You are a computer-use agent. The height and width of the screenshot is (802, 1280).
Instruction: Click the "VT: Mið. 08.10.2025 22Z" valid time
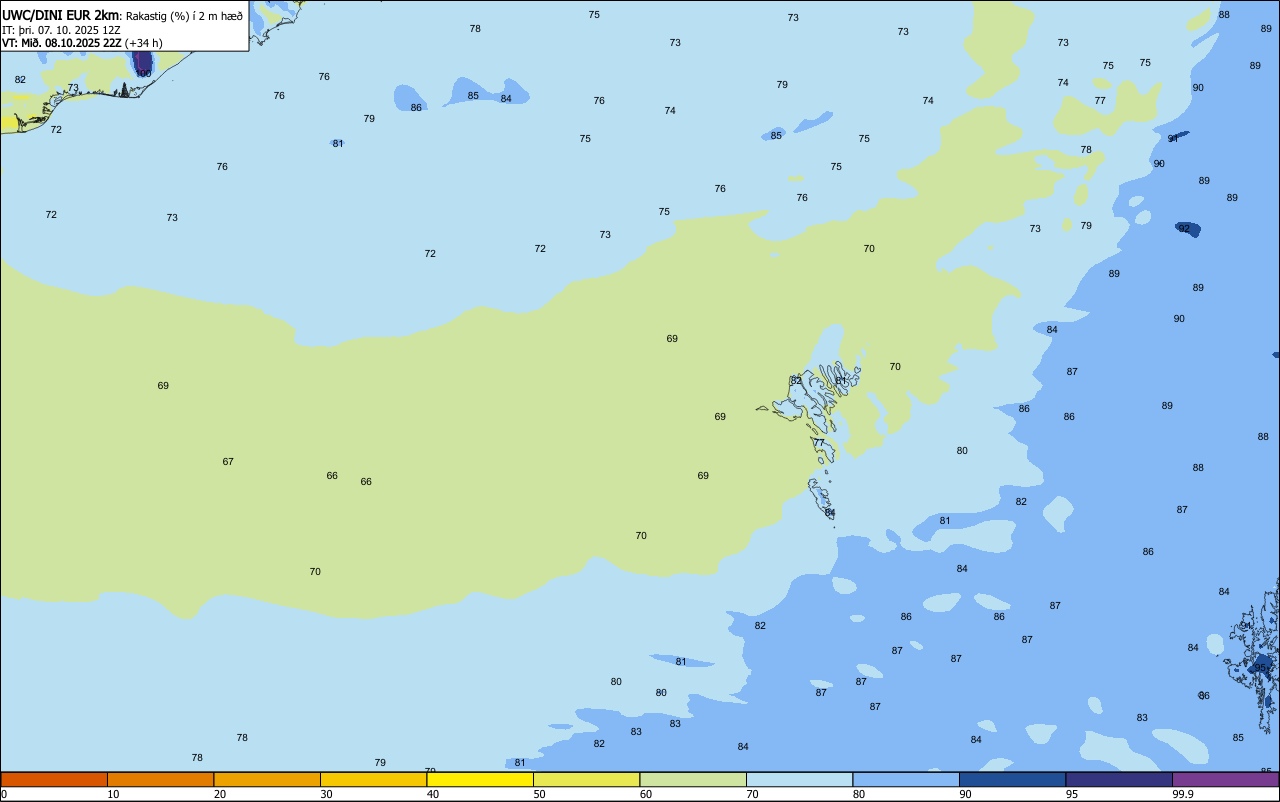(x=62, y=43)
